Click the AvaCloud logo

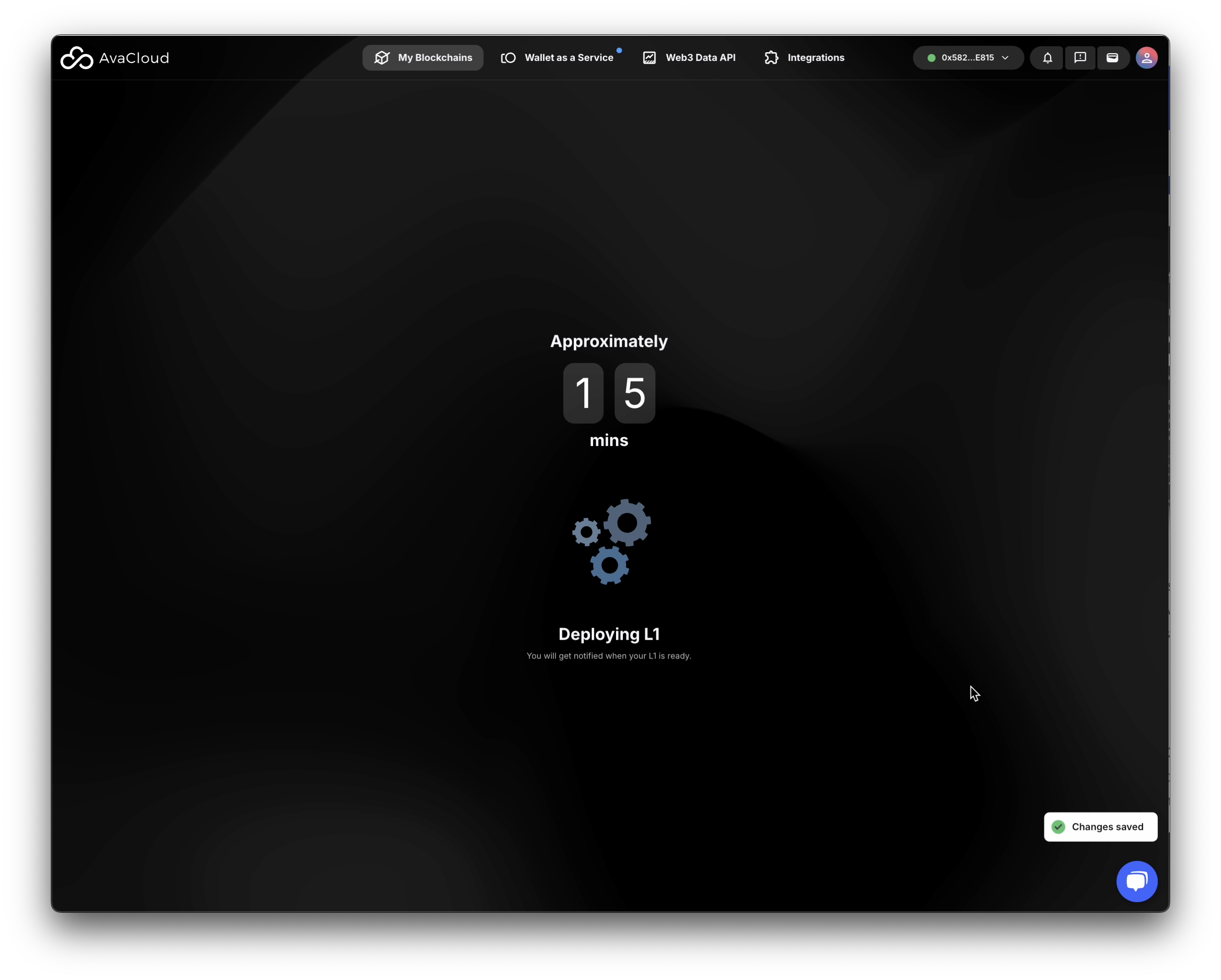pyautogui.click(x=115, y=58)
